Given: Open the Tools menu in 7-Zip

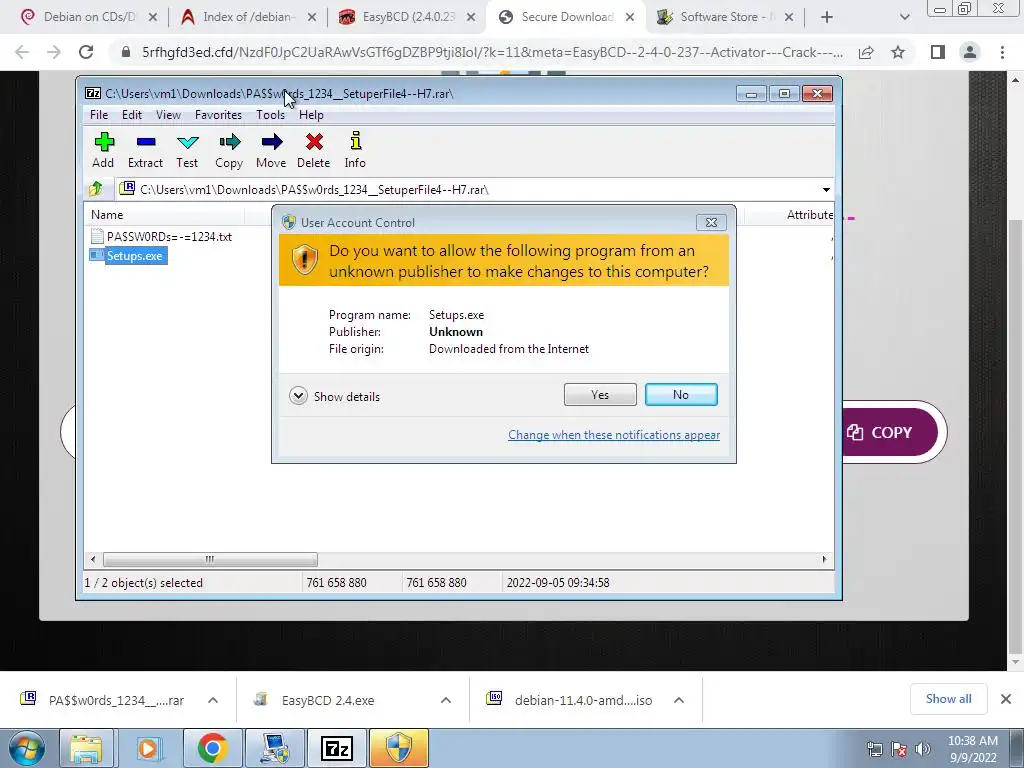Looking at the screenshot, I should (270, 115).
